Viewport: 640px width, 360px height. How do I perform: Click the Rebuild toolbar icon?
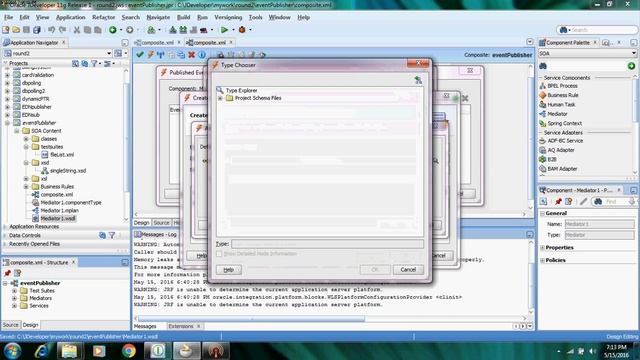(183, 30)
